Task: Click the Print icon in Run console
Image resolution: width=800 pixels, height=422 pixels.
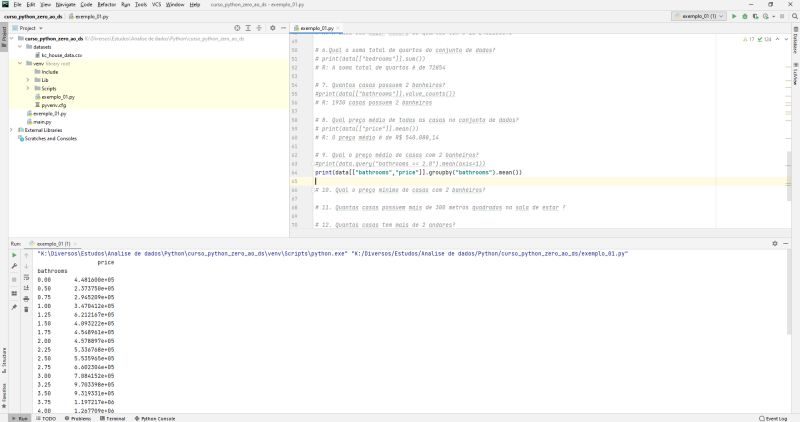Action: click(27, 299)
